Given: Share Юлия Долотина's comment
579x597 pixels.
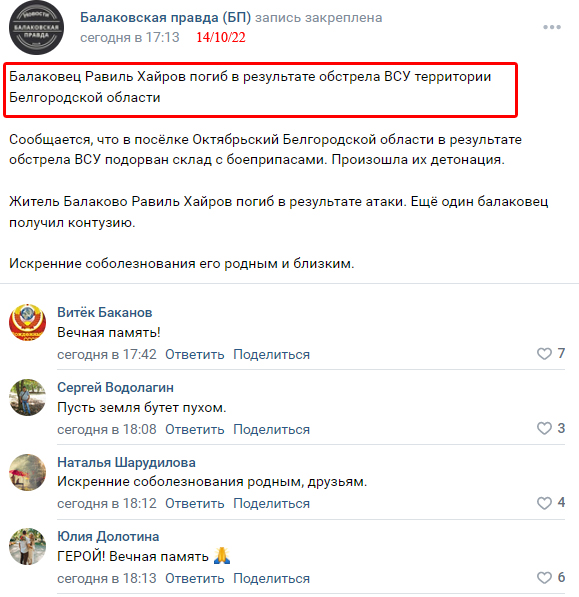Looking at the screenshot, I should coord(271,579).
